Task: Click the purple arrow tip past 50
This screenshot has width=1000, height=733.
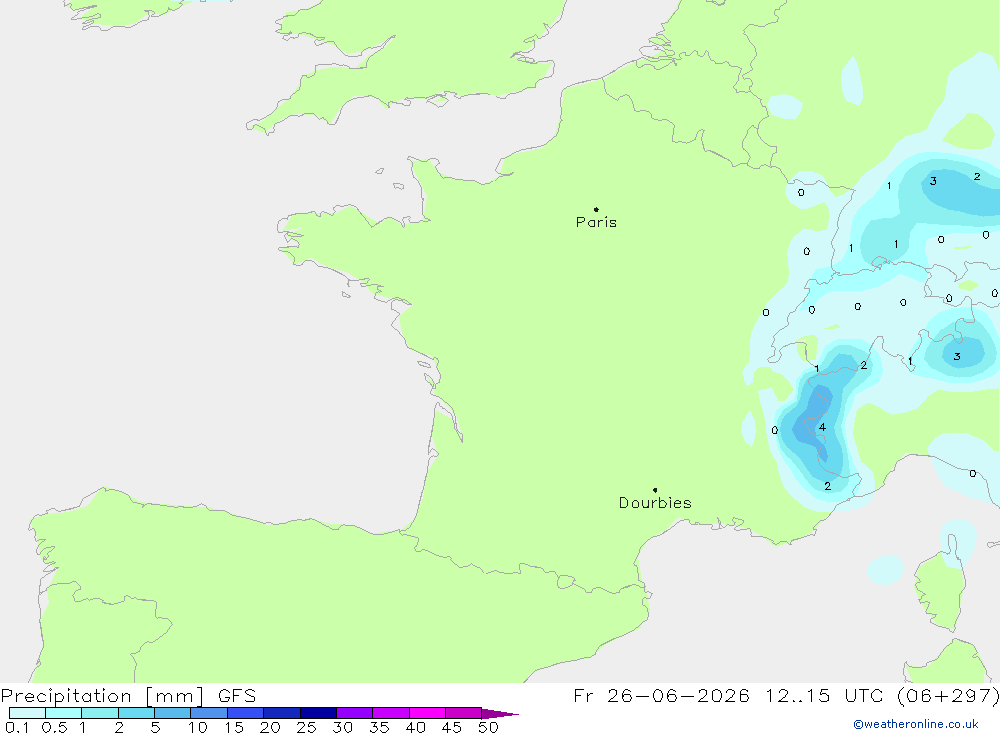Action: pyautogui.click(x=501, y=714)
